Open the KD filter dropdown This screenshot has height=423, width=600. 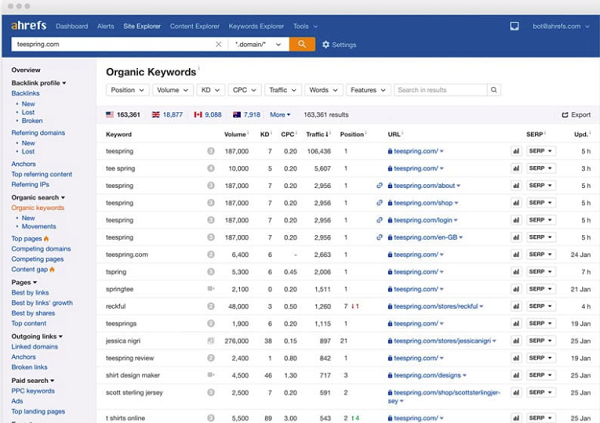(x=210, y=90)
